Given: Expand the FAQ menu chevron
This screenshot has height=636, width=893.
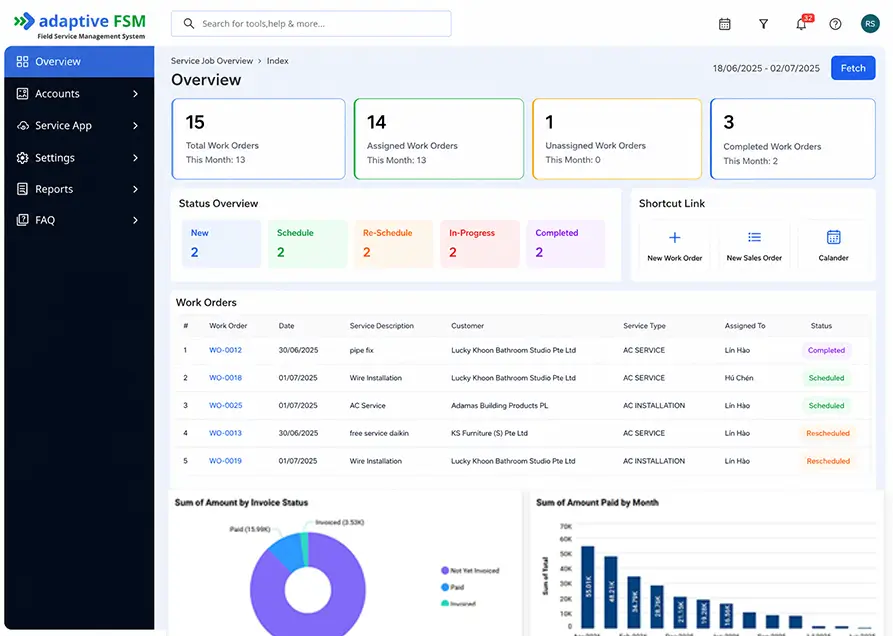Looking at the screenshot, I should point(136,220).
